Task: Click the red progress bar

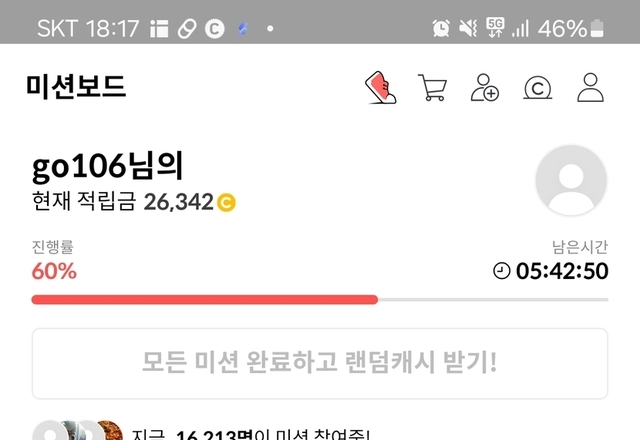Action: [x=204, y=300]
